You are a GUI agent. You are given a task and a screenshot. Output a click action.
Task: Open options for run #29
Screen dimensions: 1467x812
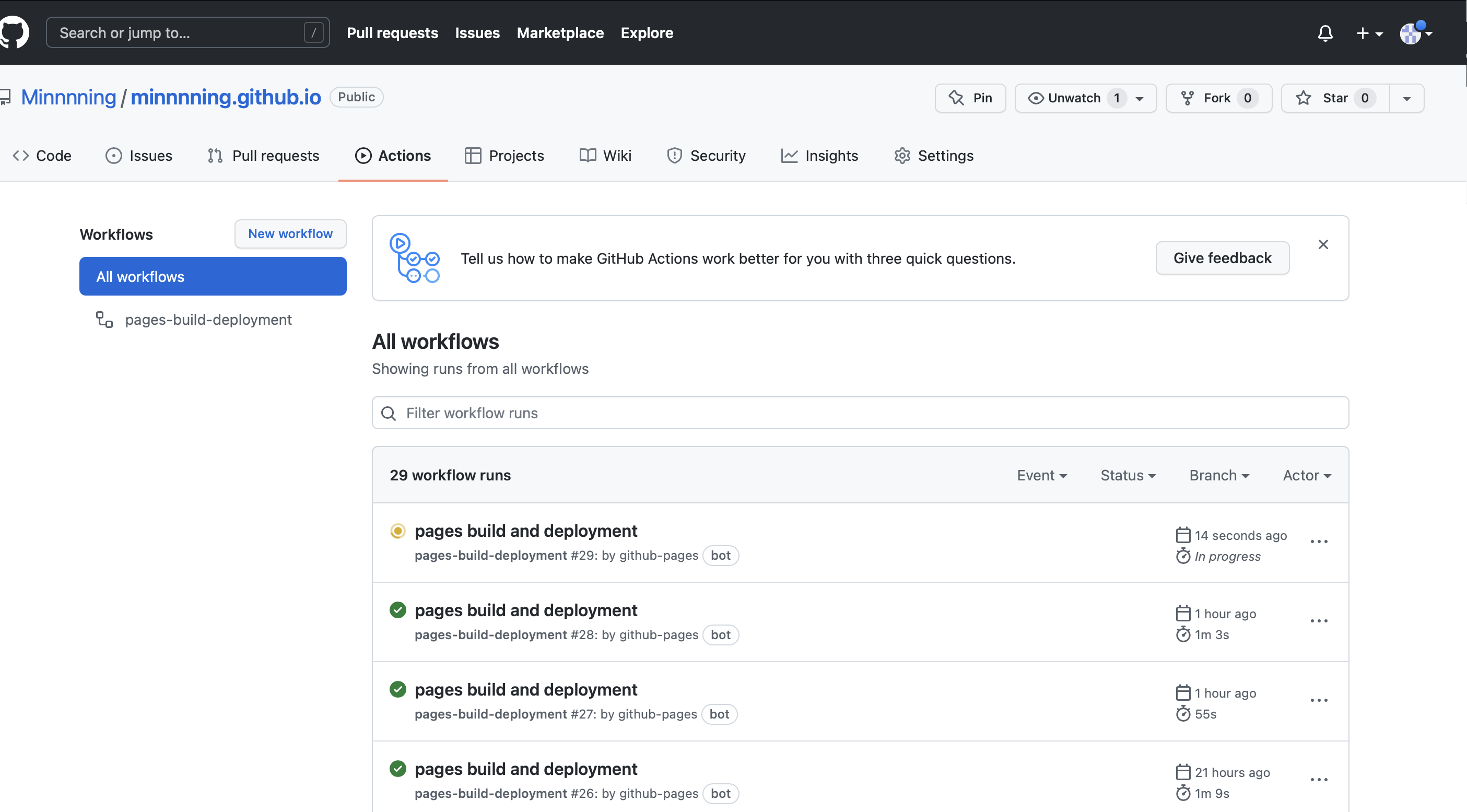[x=1318, y=542]
